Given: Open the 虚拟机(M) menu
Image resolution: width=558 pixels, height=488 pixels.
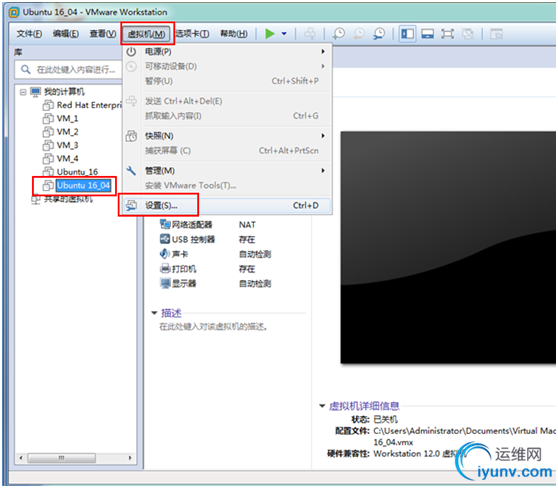Looking at the screenshot, I should point(147,34).
